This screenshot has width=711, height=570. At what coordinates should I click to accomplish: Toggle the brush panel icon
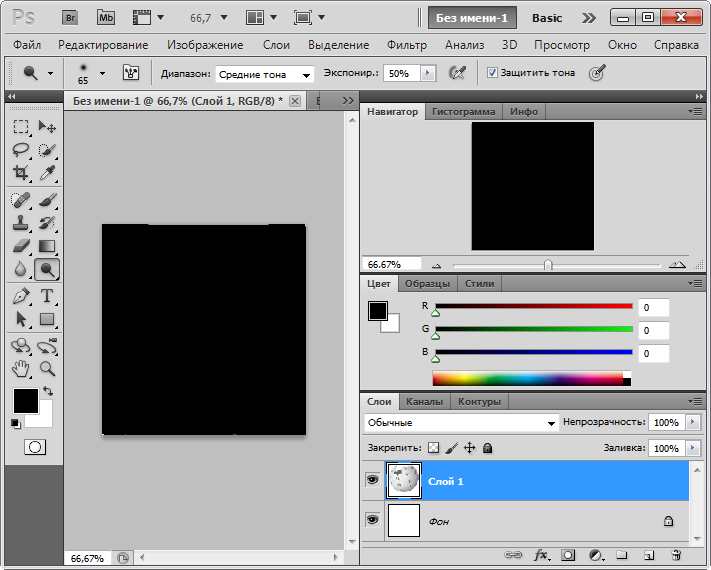tap(131, 73)
